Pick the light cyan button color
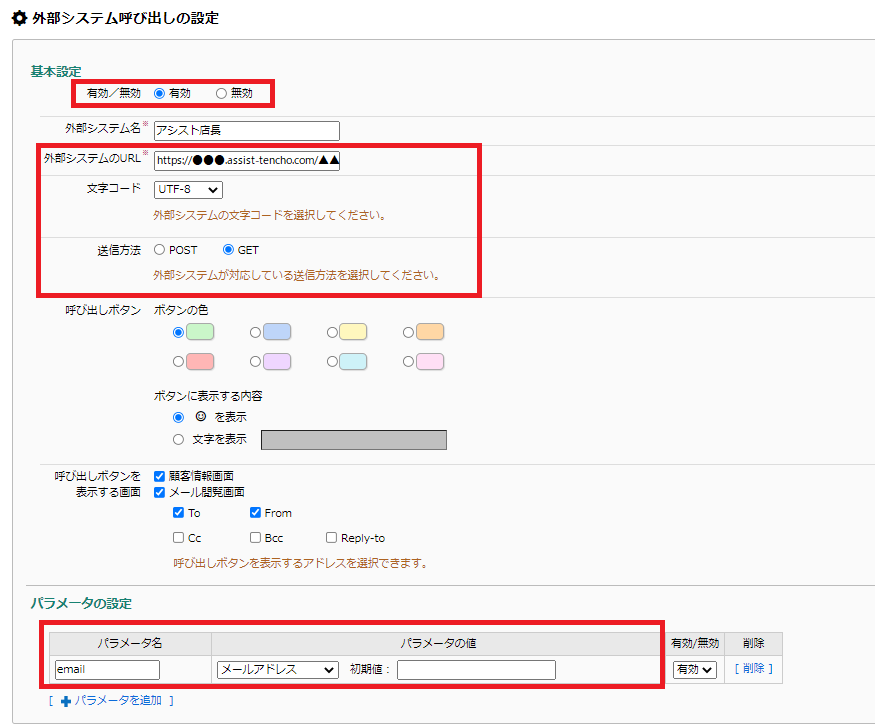Image resolution: width=875 pixels, height=728 pixels. [353, 361]
